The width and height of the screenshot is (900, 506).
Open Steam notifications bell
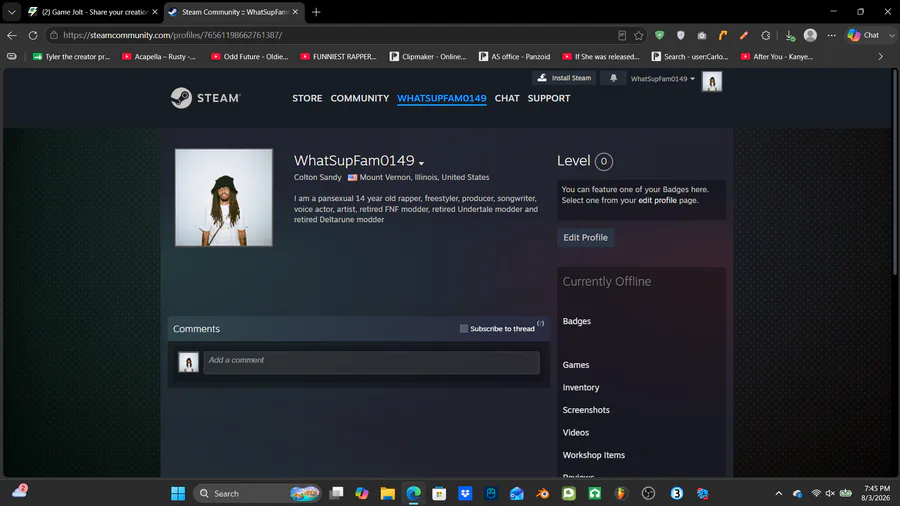click(613, 78)
